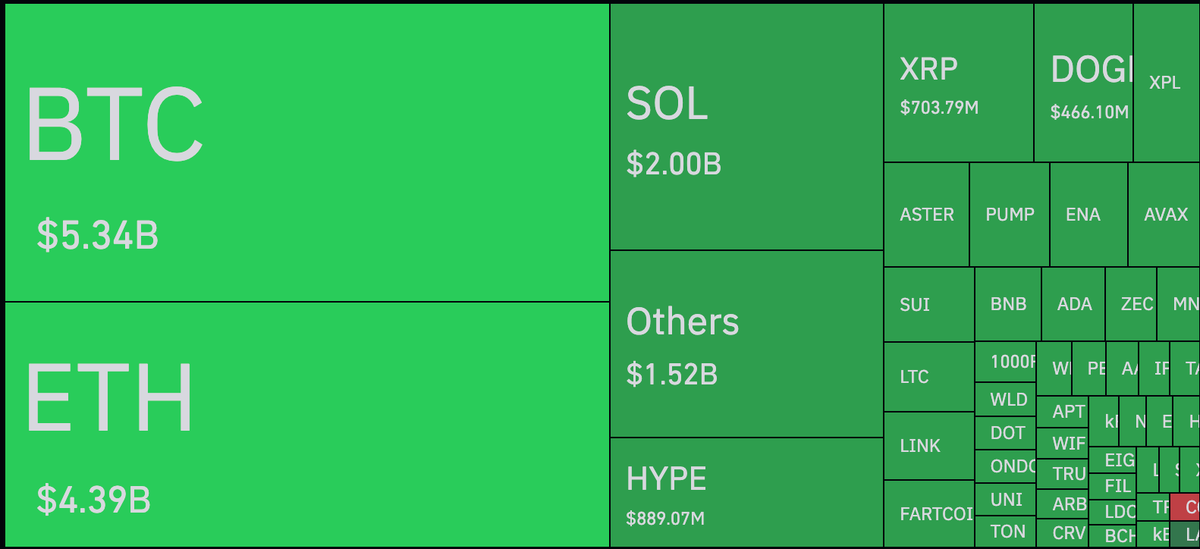Open the PUMP tile
This screenshot has height=549, width=1200.
1009,214
